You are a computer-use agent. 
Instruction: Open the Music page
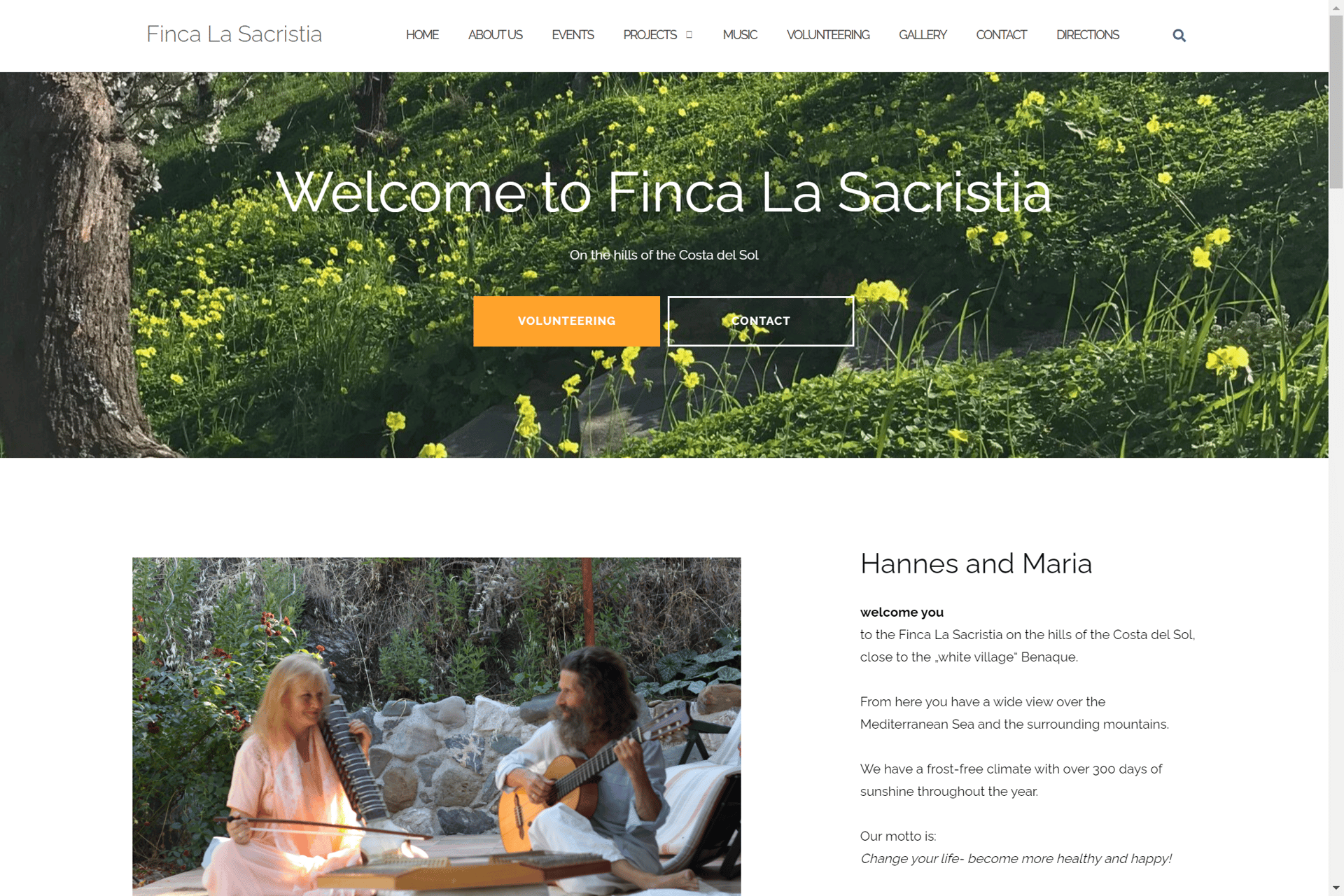point(740,35)
